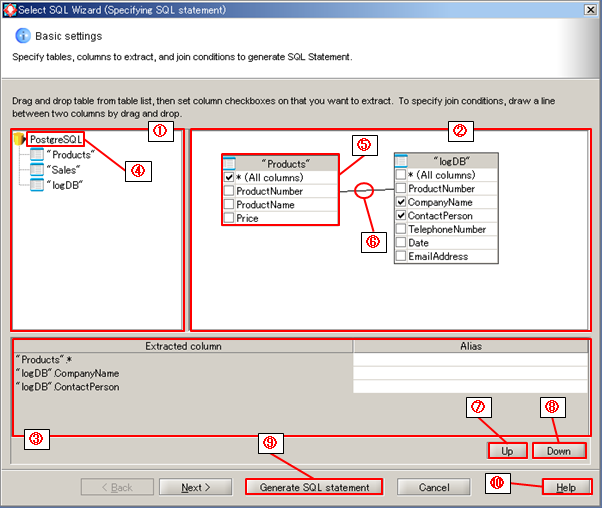
Task: Open Help for the wizard
Action: pyautogui.click(x=565, y=487)
